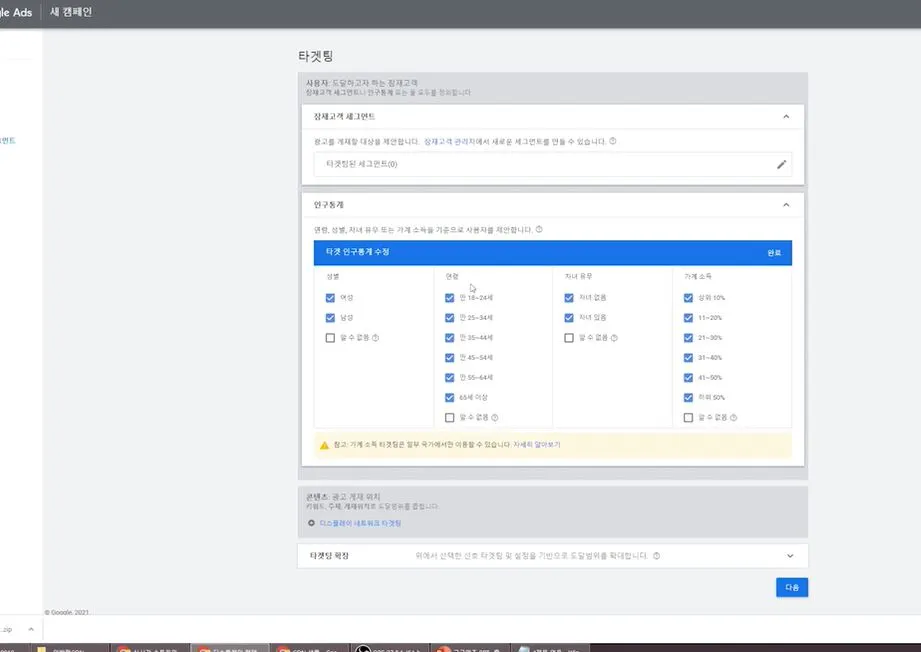Viewport: 921px width, 652px height.
Task: Uncheck the 하위 50% income checkbox
Action: 688,398
